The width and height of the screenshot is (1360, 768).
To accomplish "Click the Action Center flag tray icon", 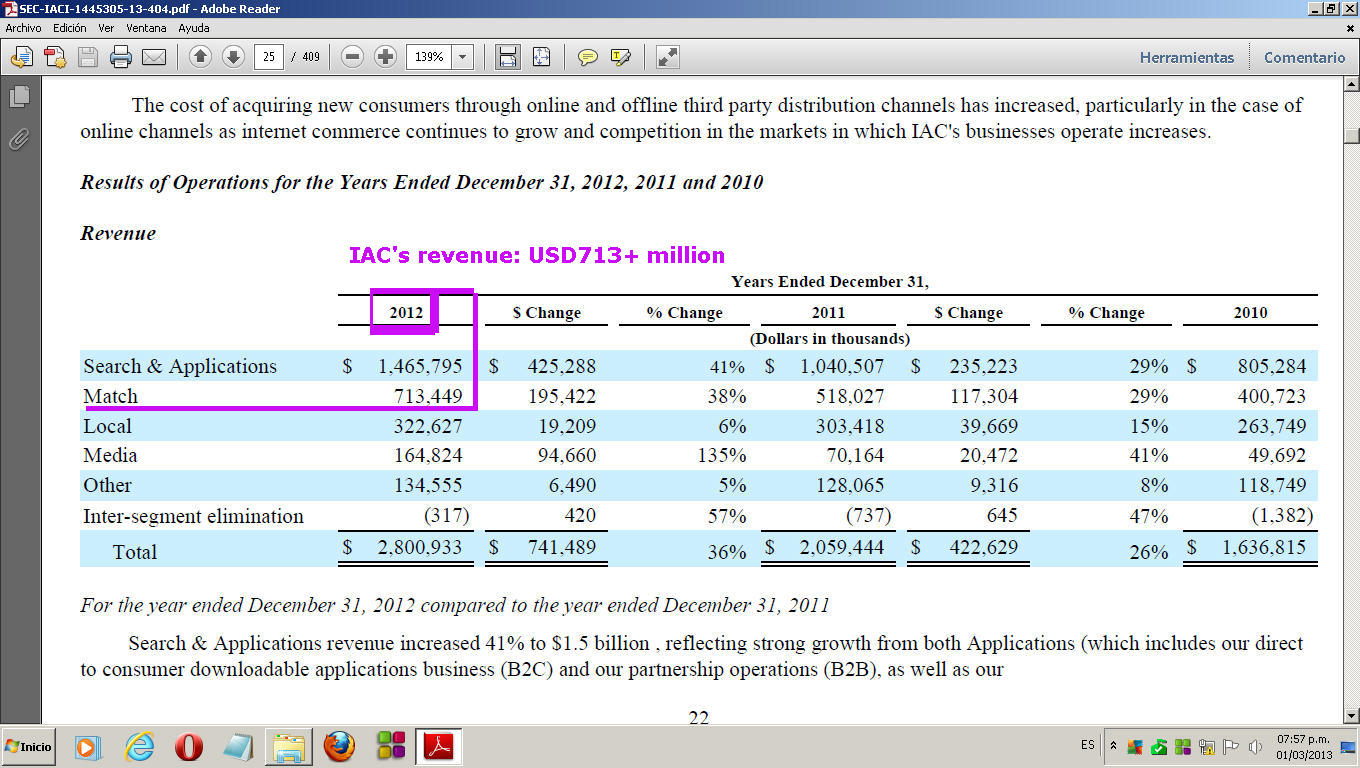I will [1229, 747].
